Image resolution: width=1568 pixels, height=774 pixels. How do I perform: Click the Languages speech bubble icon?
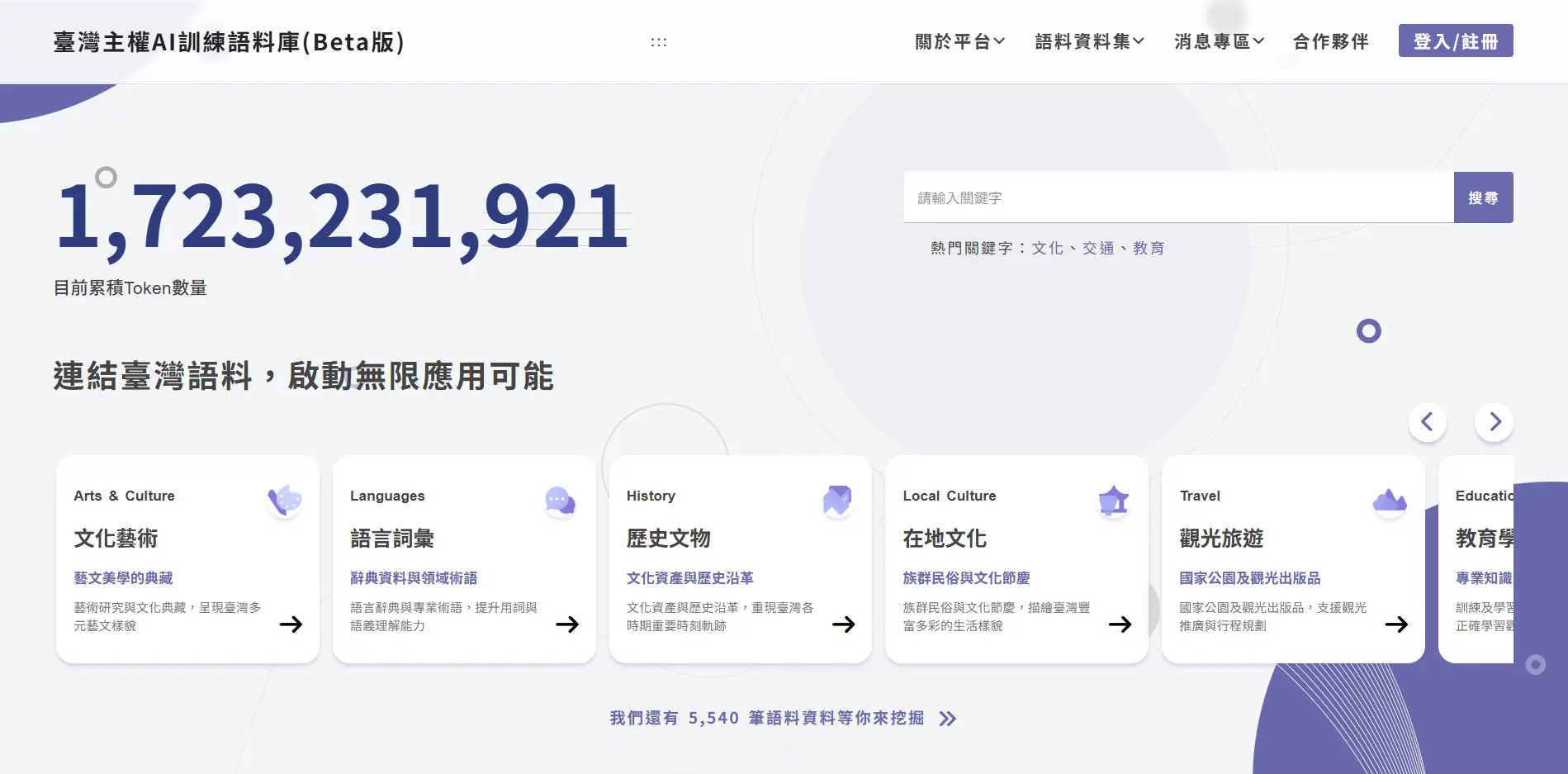[x=561, y=501]
